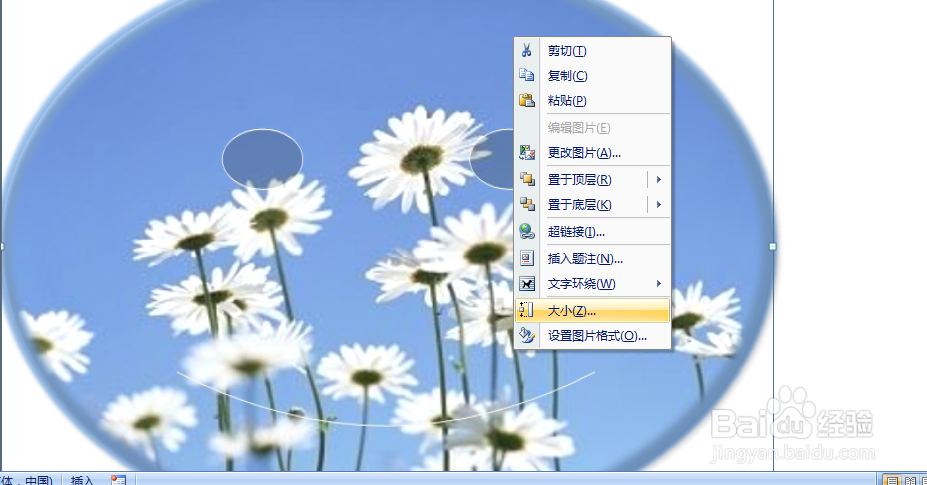Image resolution: width=927 pixels, height=485 pixels.
Task: Choose 剪切(T) from the context menu
Action: 592,51
